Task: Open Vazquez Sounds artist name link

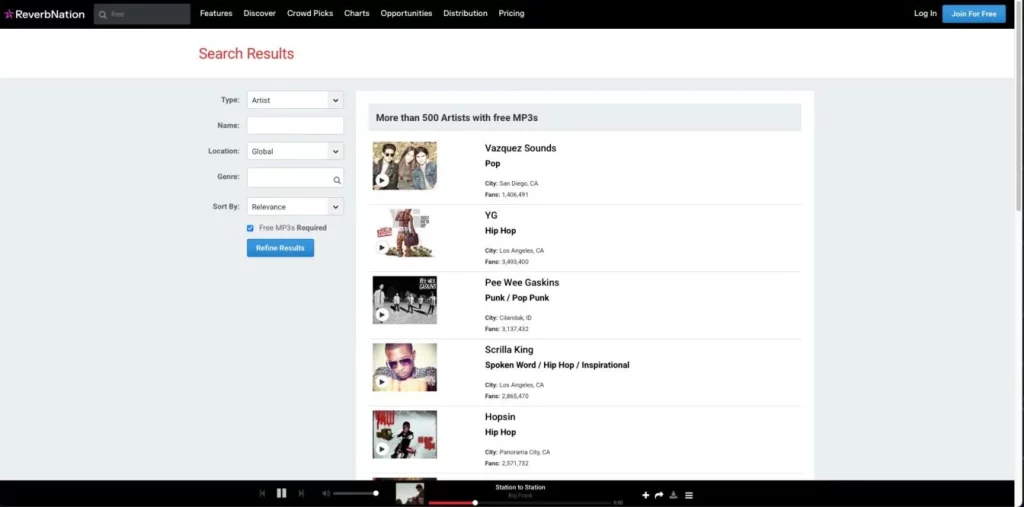Action: [x=520, y=148]
